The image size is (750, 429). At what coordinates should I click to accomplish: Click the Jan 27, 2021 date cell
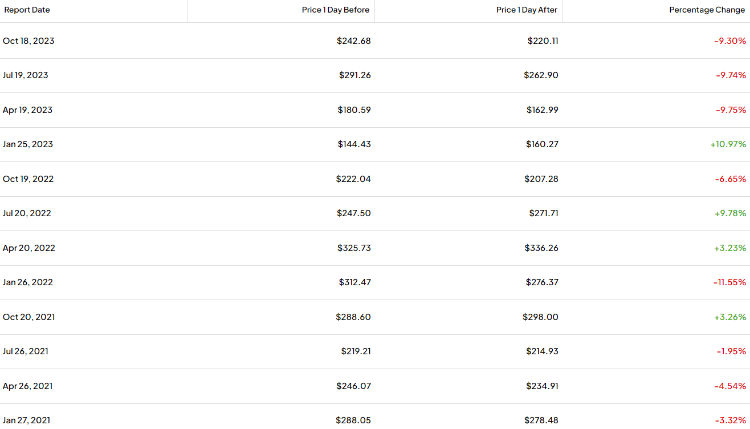(x=26, y=420)
